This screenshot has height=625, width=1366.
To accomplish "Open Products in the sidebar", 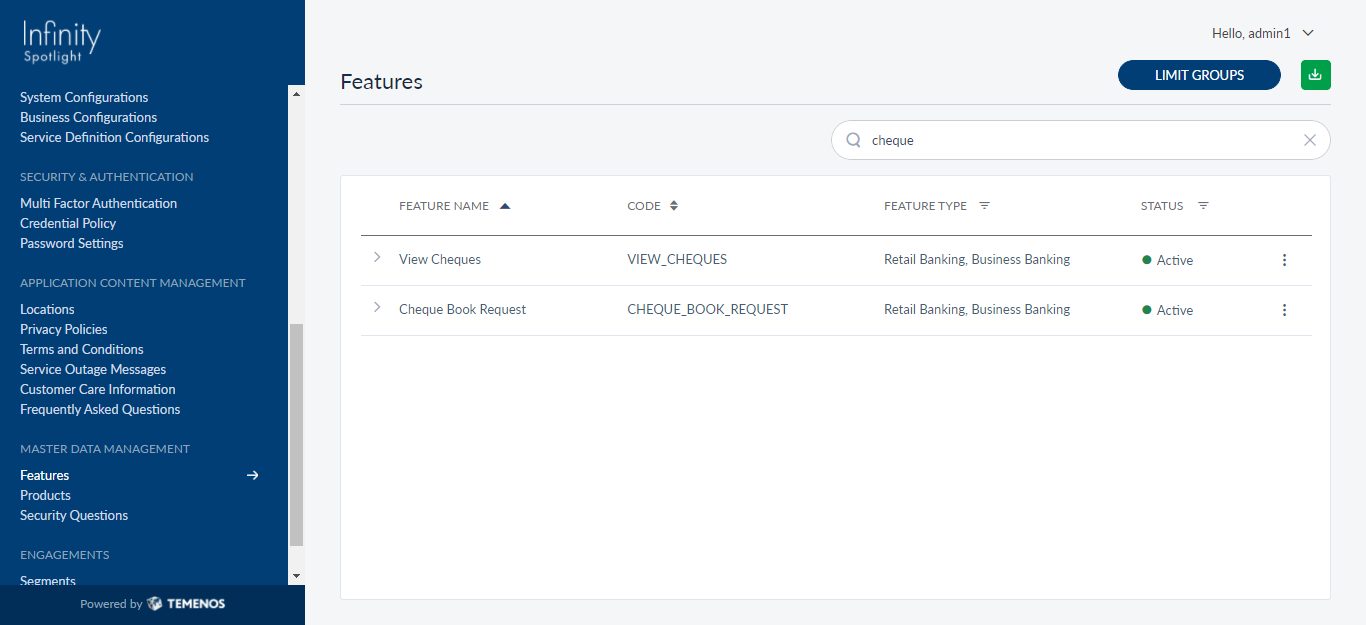I will [45, 496].
